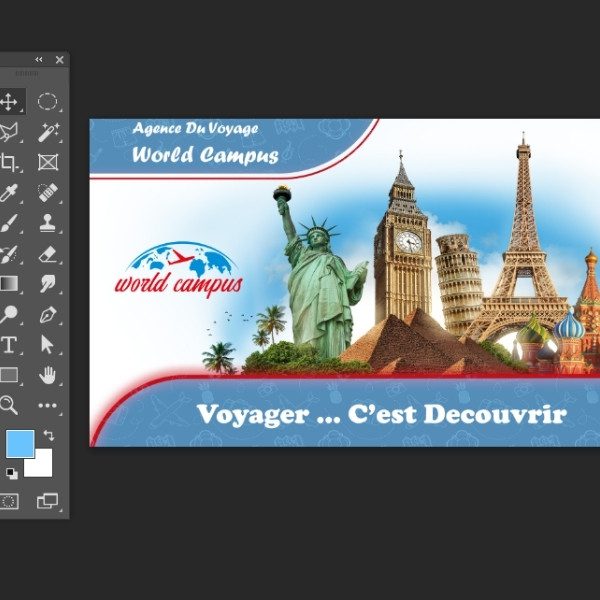
Task: Choose the Eraser tool
Action: (47, 254)
